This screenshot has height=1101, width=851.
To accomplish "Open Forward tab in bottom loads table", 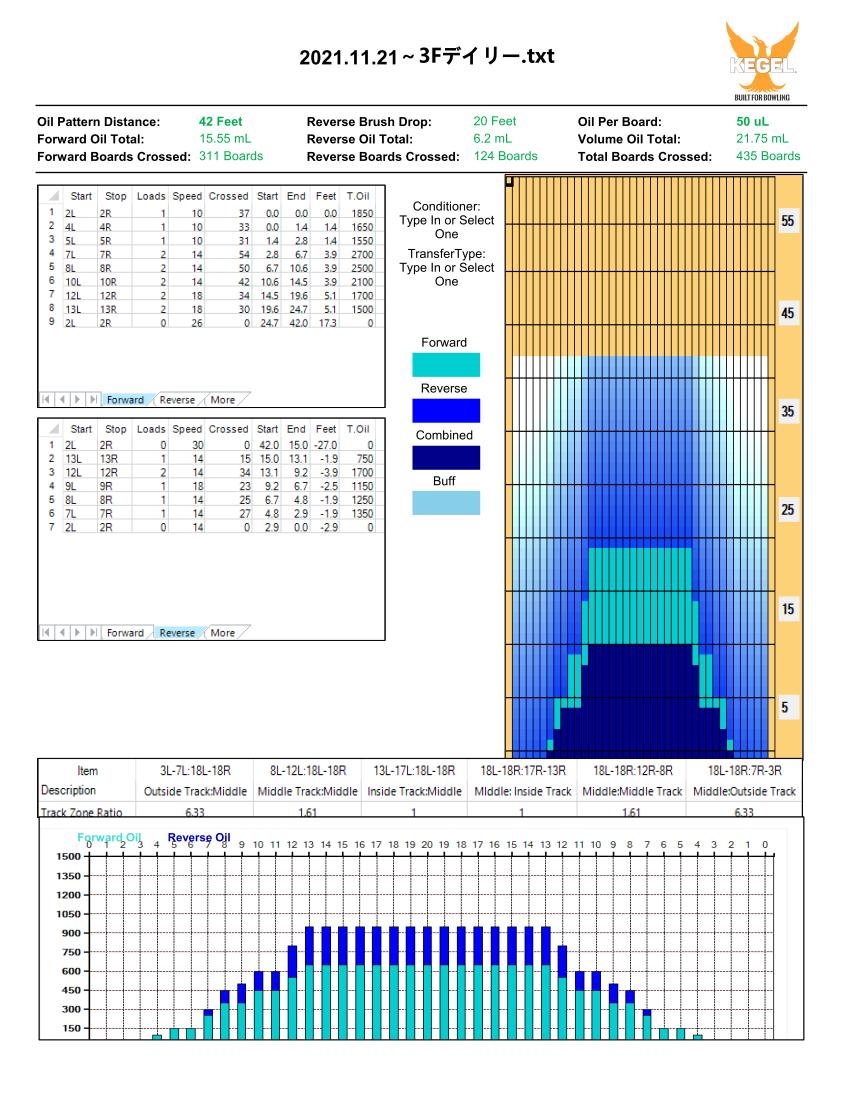I will (125, 633).
